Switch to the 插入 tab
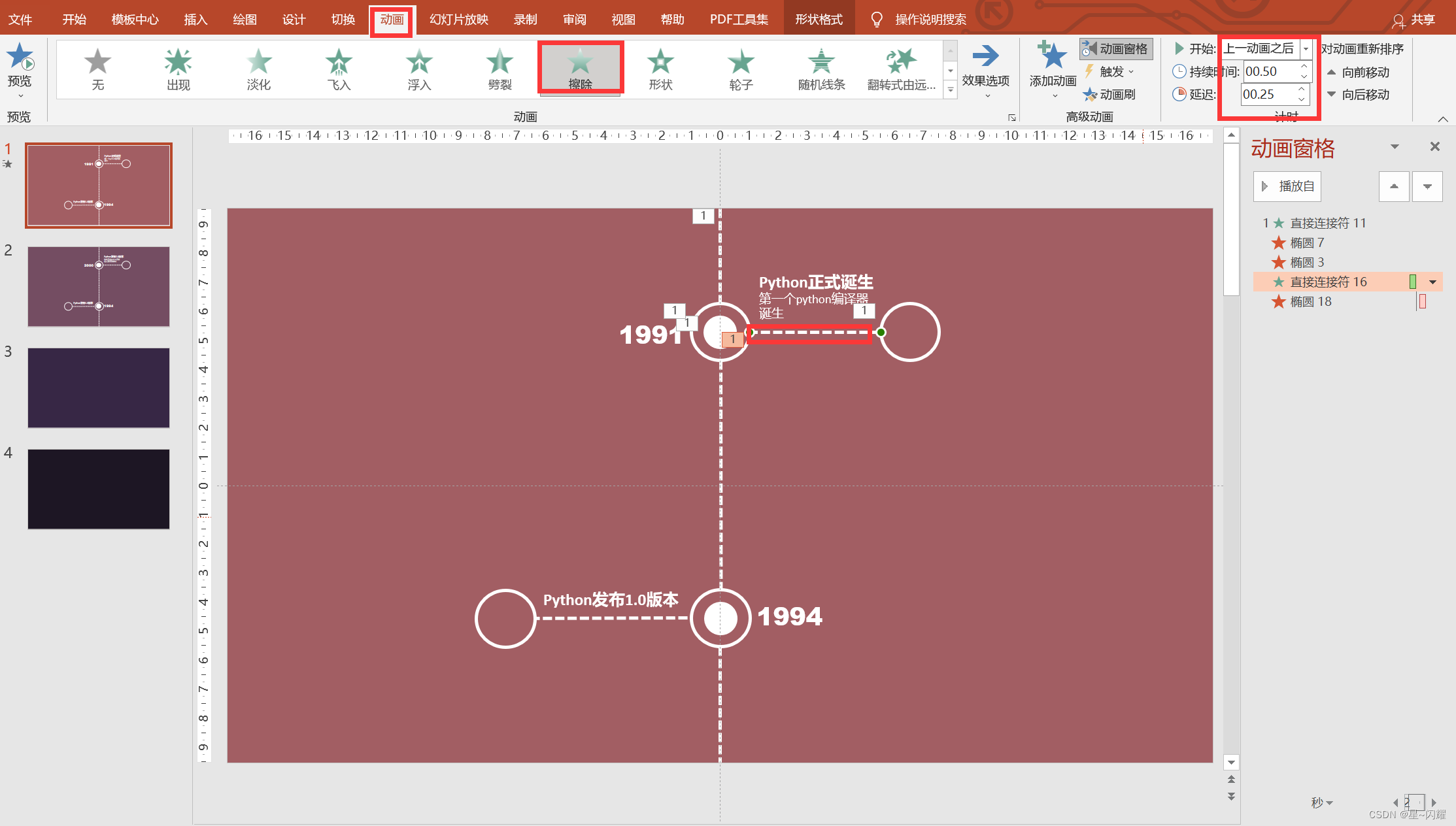Viewport: 1456px width, 826px height. 195,20
